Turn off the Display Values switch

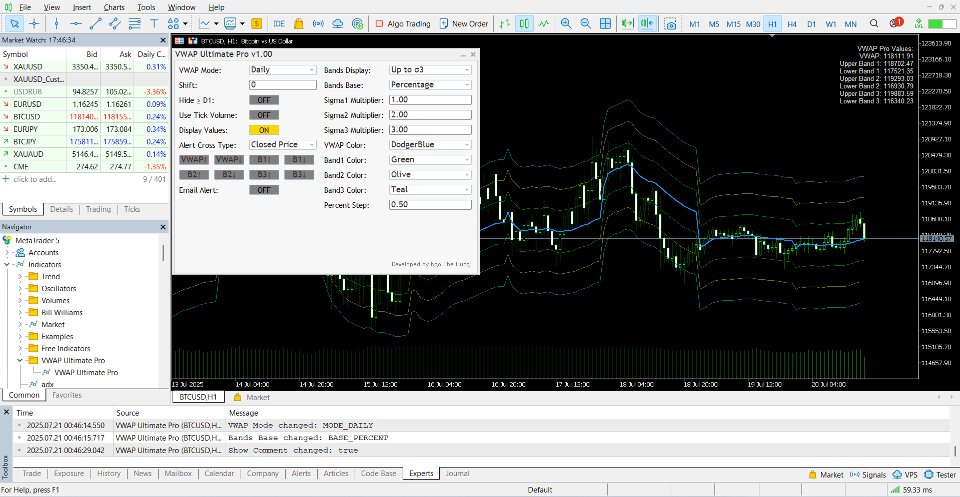pos(264,130)
